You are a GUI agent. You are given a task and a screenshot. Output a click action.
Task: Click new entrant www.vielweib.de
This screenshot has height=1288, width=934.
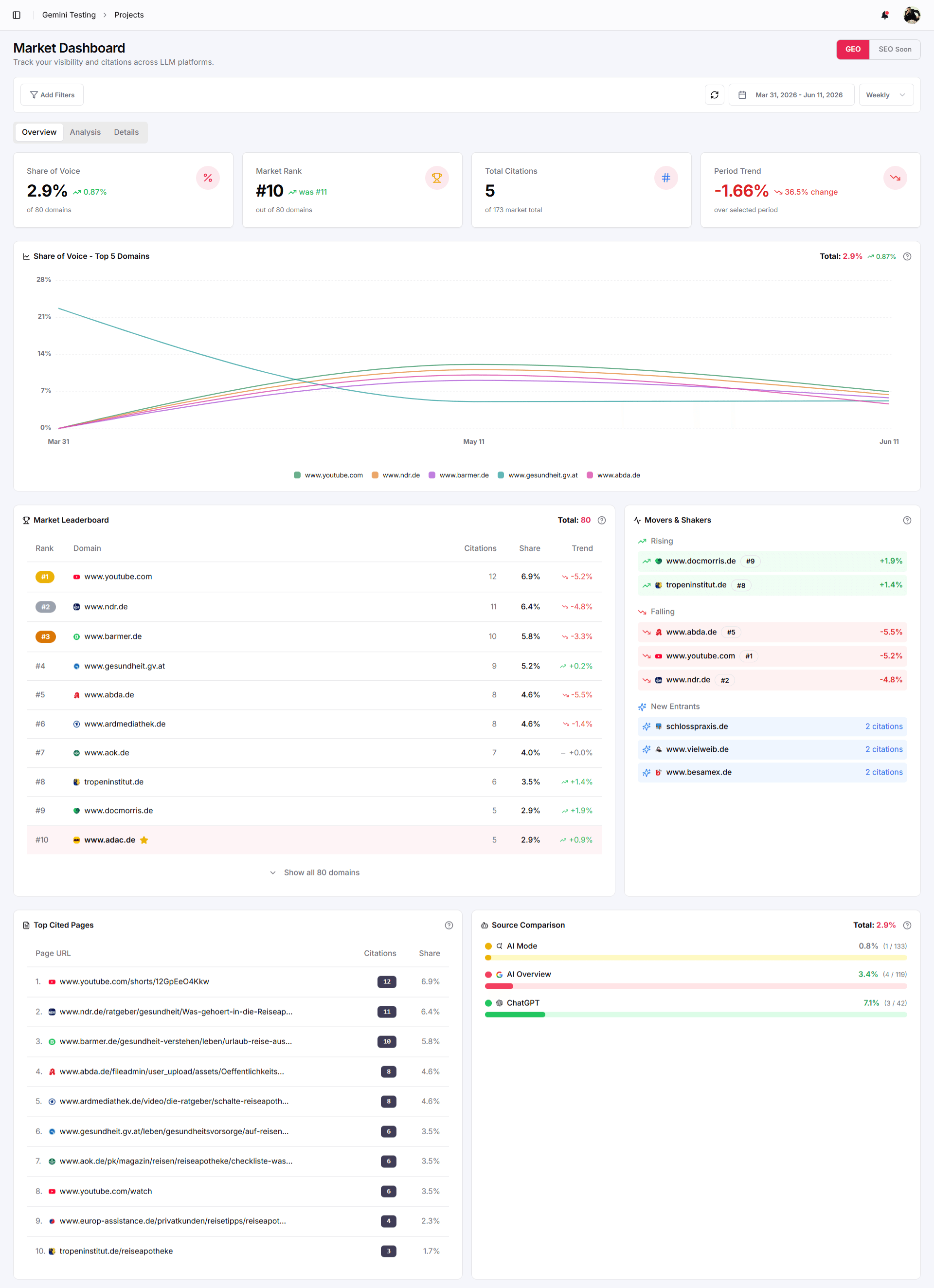click(x=772, y=749)
